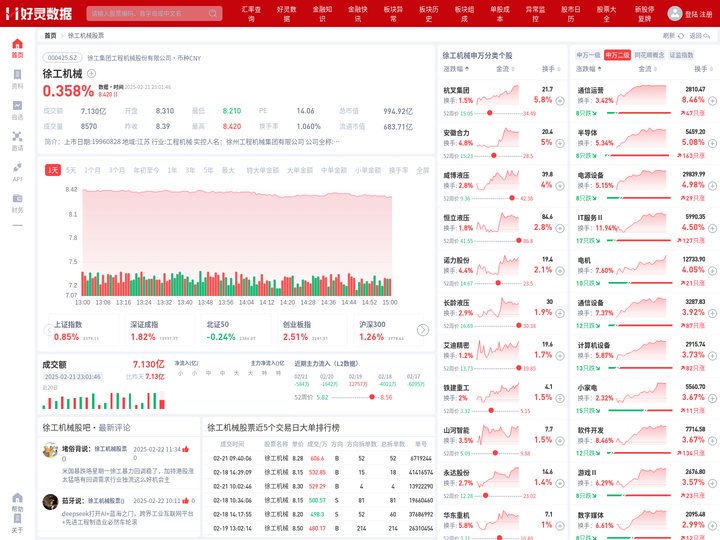Sort 申万分类个股 list by 涨跌幅

point(456,69)
